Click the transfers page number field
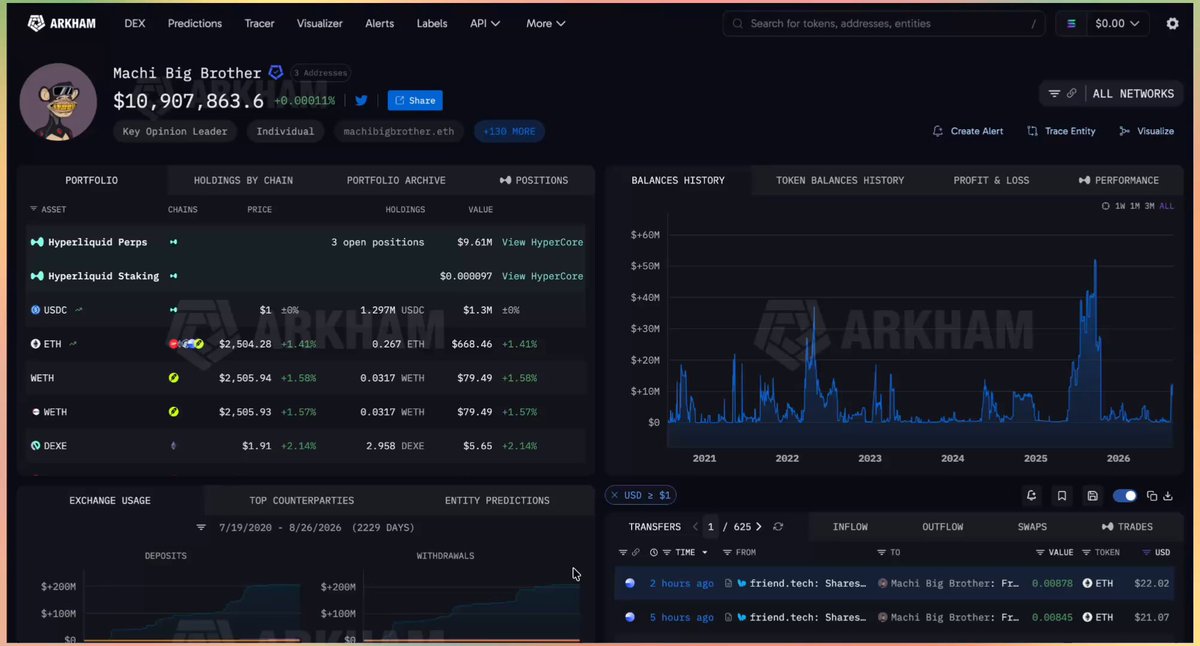 click(711, 526)
